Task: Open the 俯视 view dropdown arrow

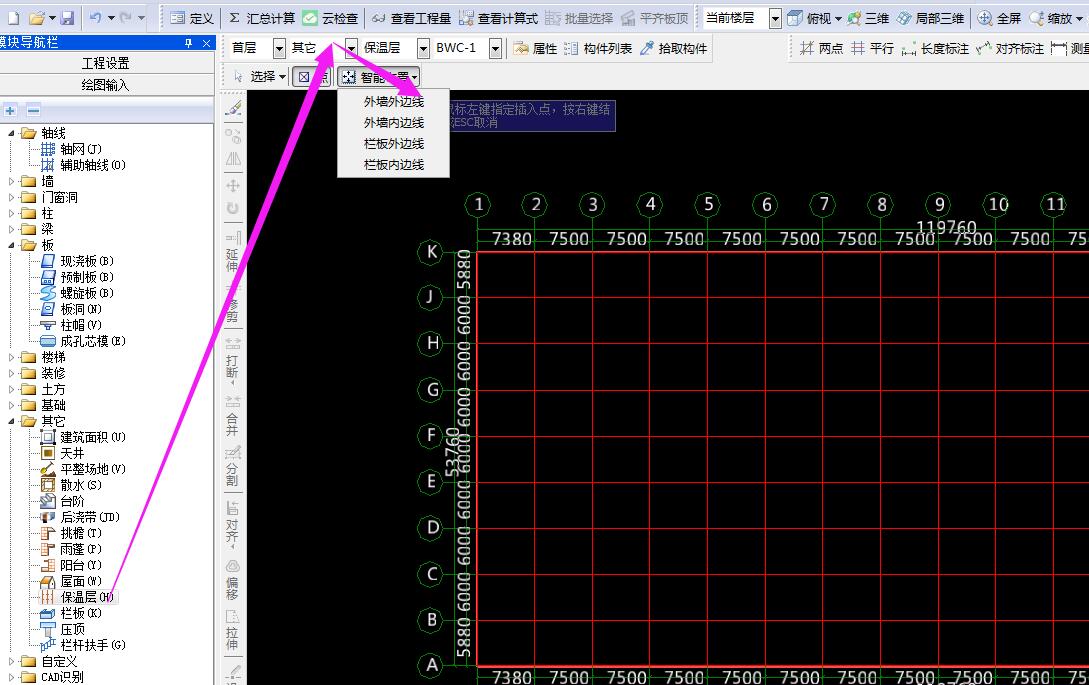Action: point(838,19)
